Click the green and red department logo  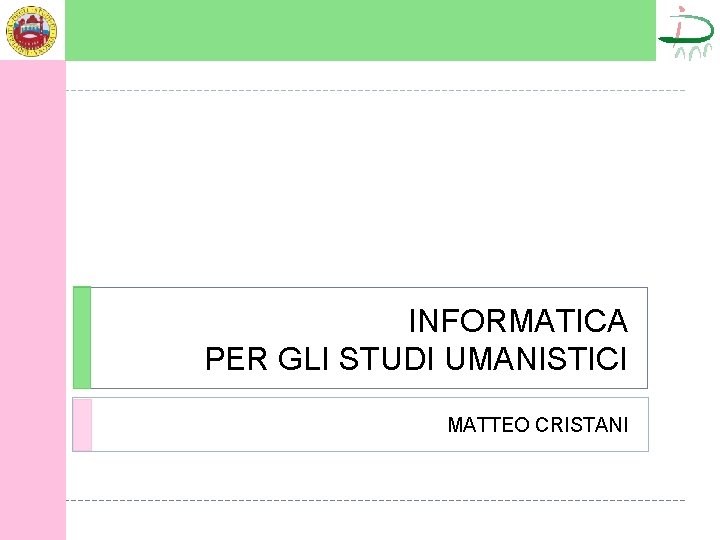[686, 32]
